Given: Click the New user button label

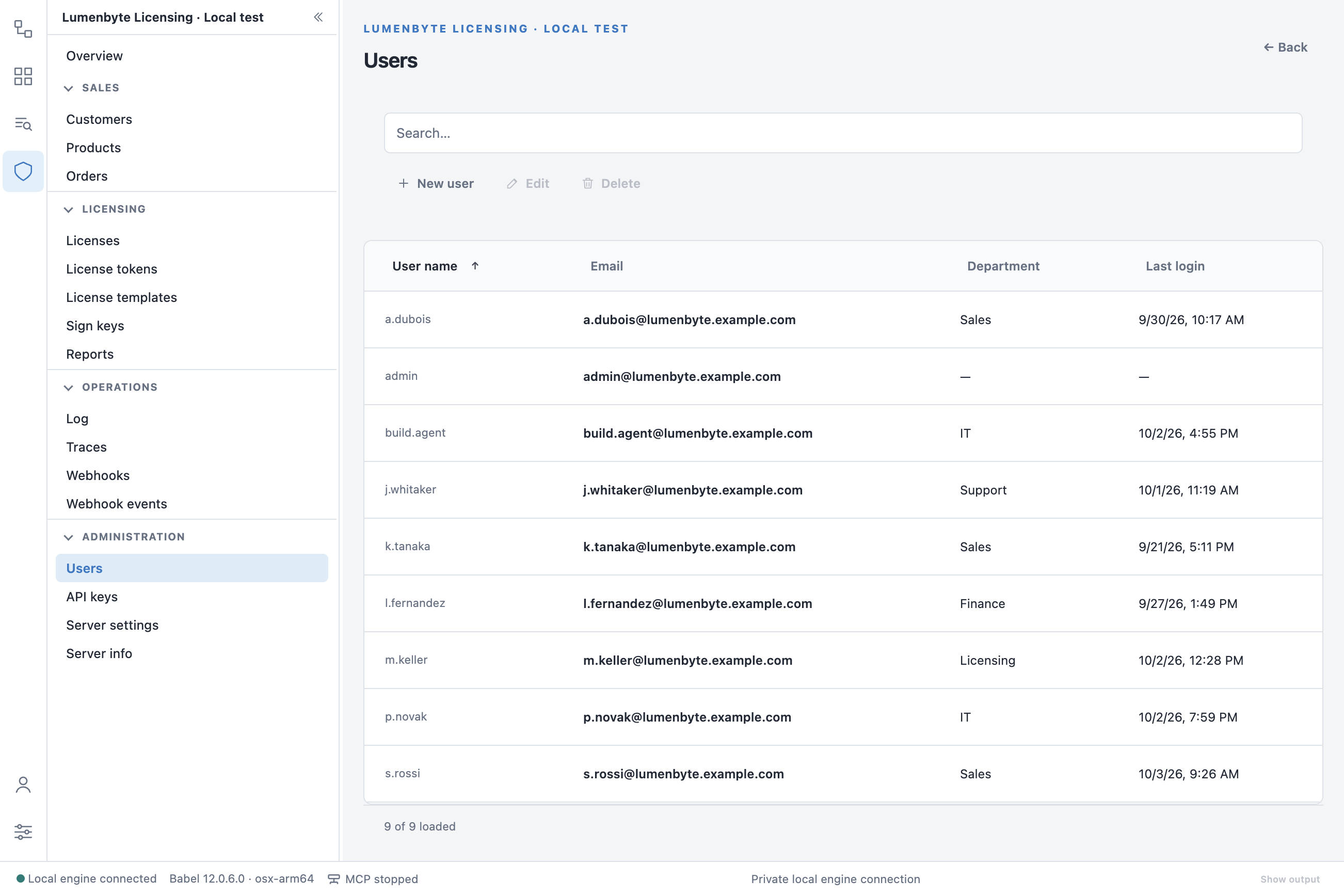Looking at the screenshot, I should point(445,183).
